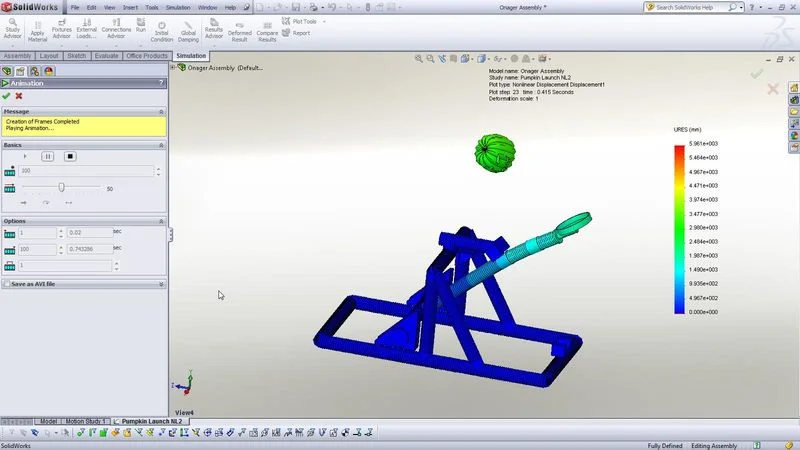The height and width of the screenshot is (450, 800).
Task: Collapse the Message section
Action: click(x=161, y=111)
